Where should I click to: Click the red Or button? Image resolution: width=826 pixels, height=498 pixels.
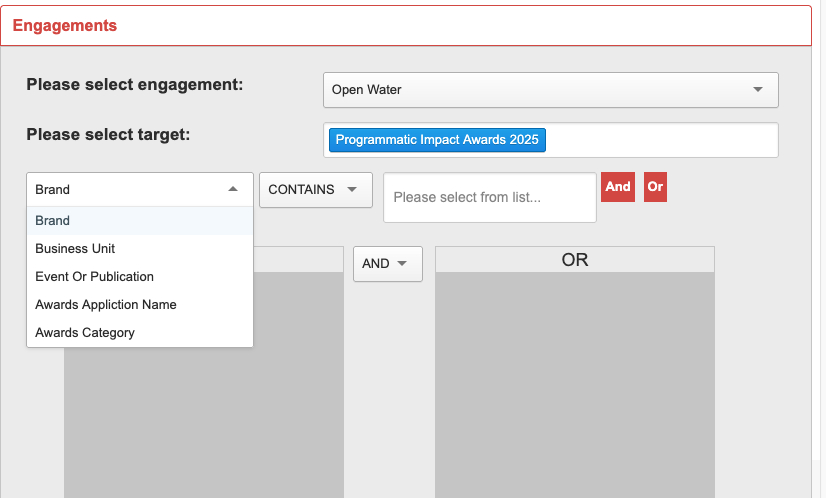coord(655,187)
